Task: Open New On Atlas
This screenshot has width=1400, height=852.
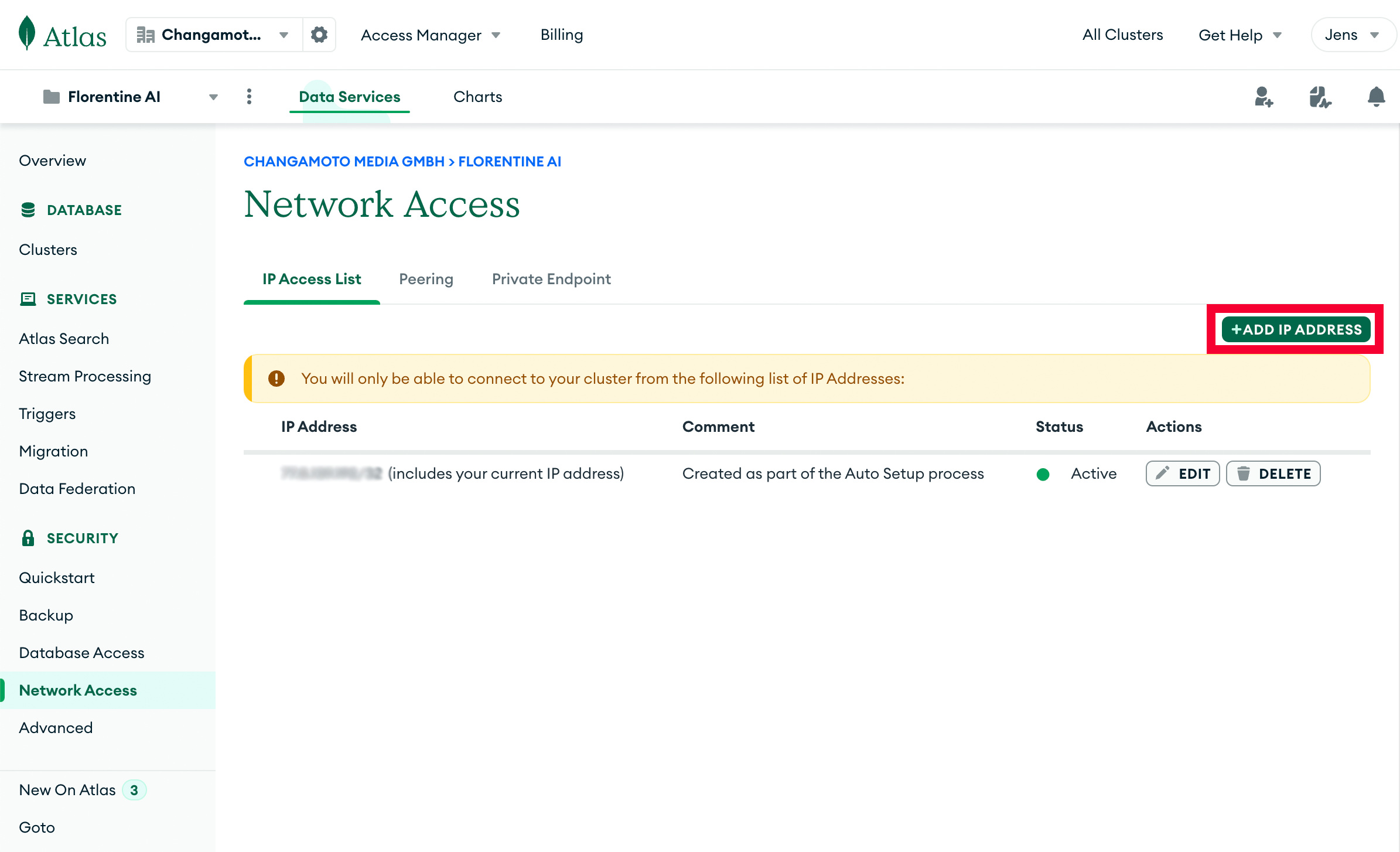Action: (x=67, y=790)
